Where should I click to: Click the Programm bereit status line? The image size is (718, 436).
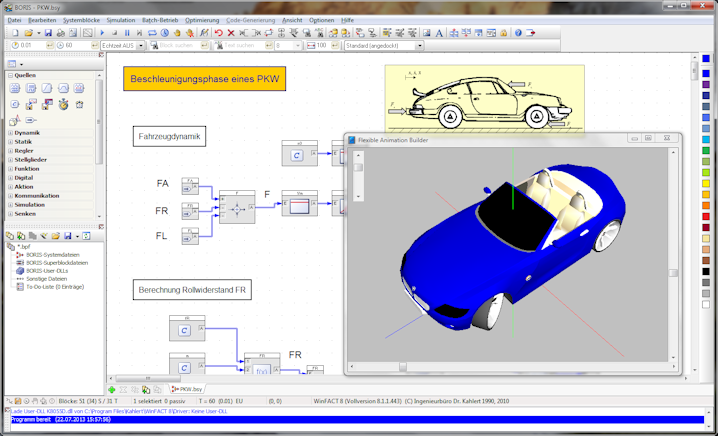click(x=357, y=420)
